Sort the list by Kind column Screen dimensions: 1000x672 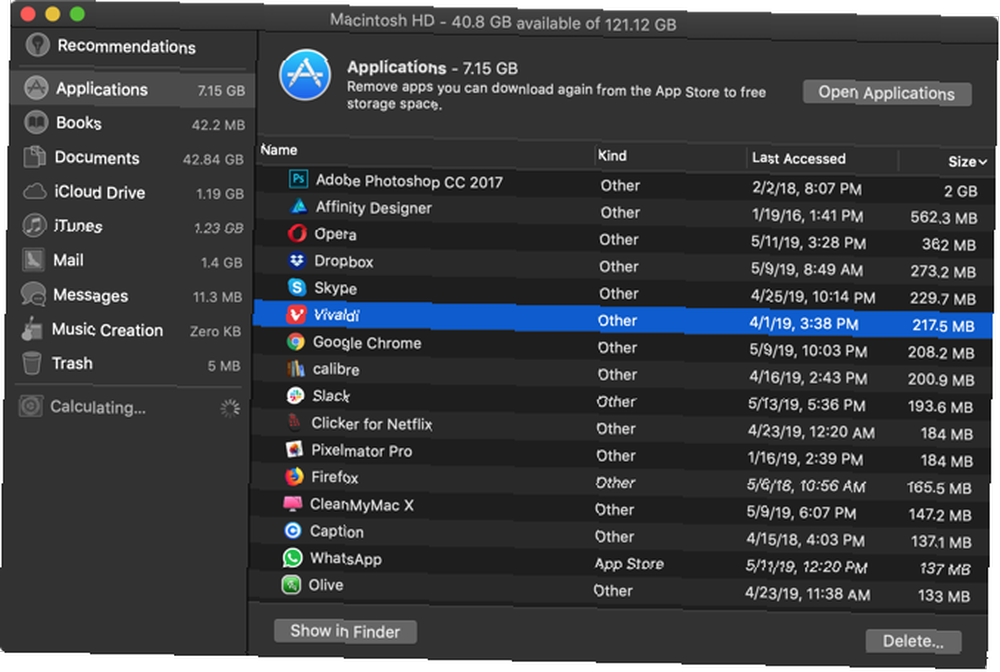tap(612, 156)
